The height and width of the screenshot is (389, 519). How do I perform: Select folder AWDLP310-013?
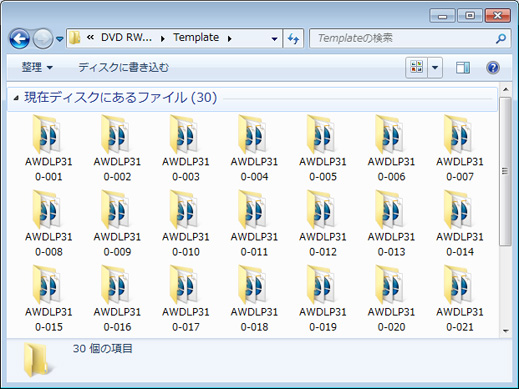point(391,223)
